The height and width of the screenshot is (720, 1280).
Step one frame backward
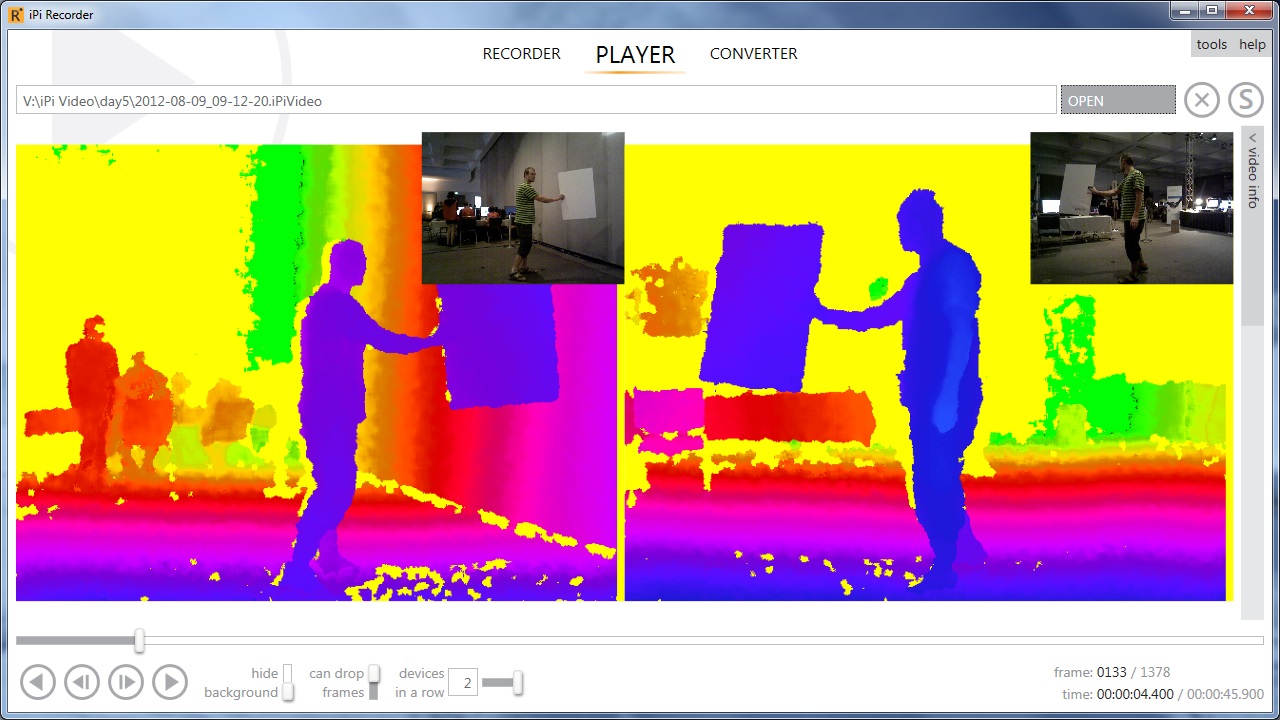tap(82, 681)
